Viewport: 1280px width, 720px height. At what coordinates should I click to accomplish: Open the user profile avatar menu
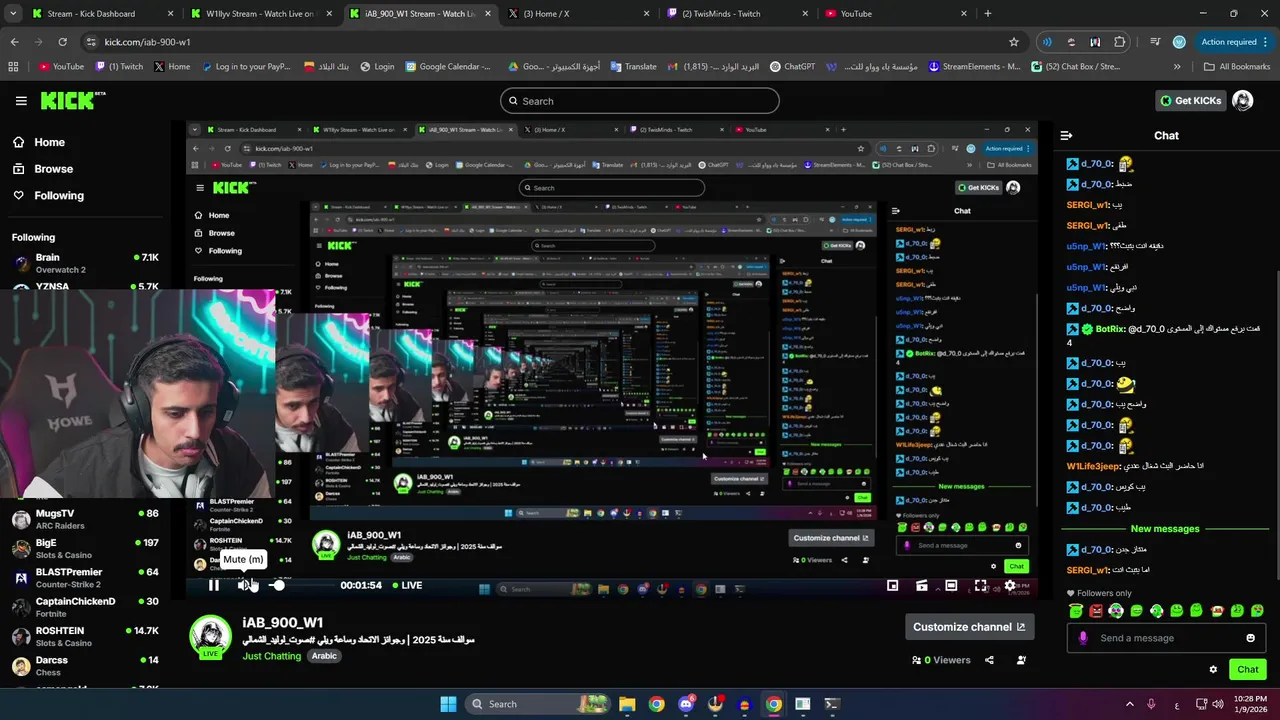(1243, 100)
